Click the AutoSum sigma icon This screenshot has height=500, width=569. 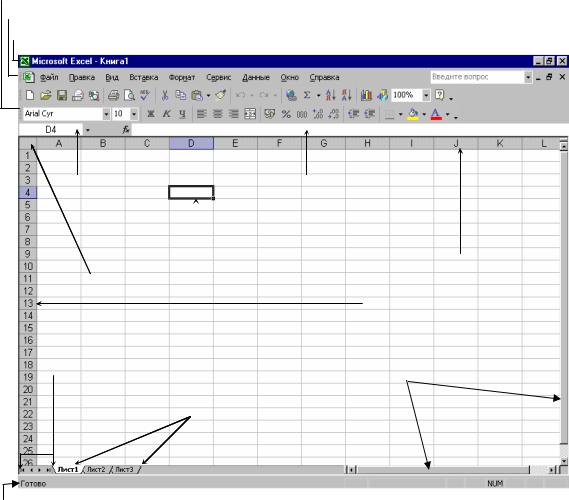click(x=307, y=95)
